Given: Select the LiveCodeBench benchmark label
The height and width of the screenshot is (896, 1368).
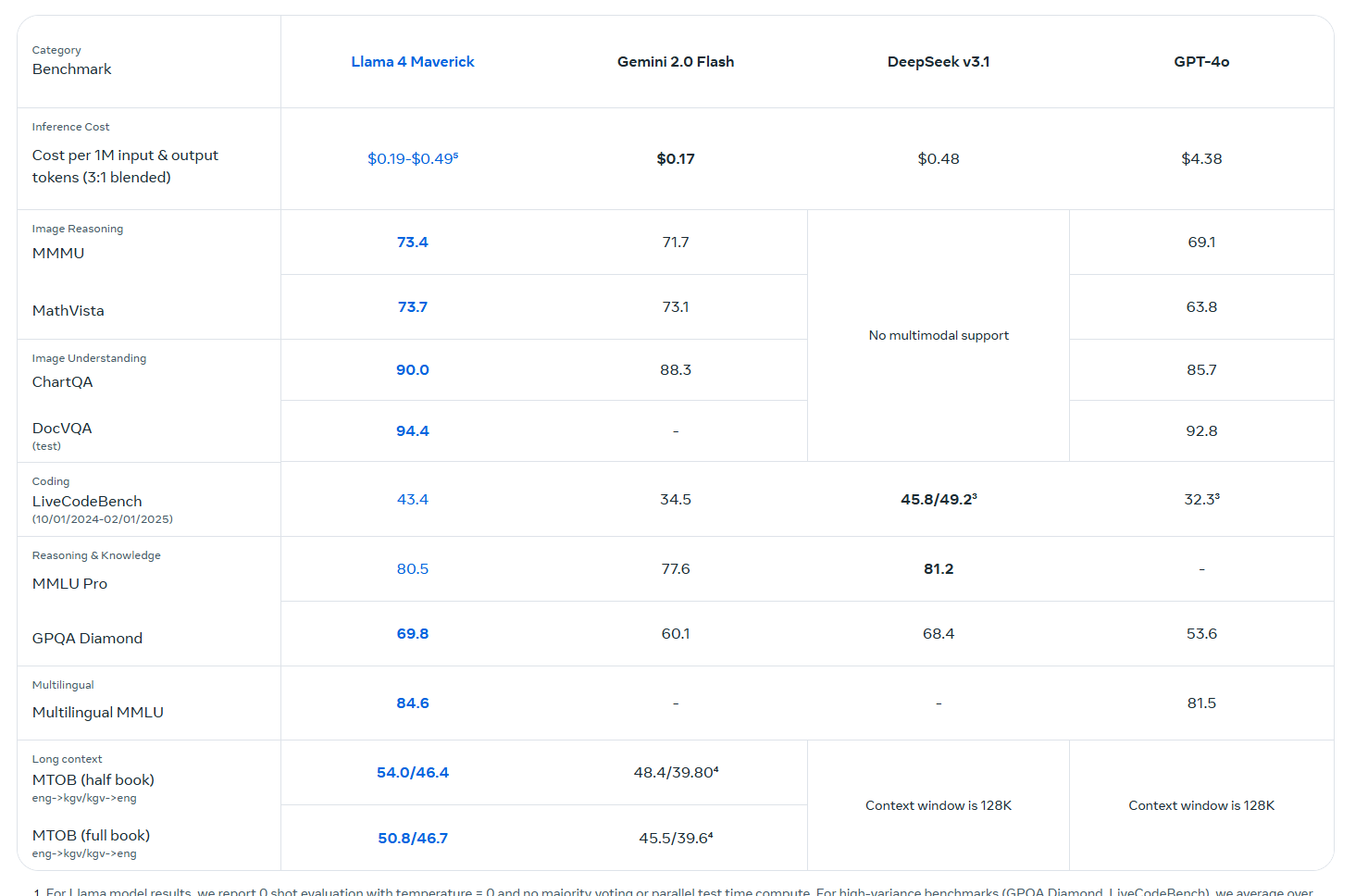Looking at the screenshot, I should click(x=87, y=502).
